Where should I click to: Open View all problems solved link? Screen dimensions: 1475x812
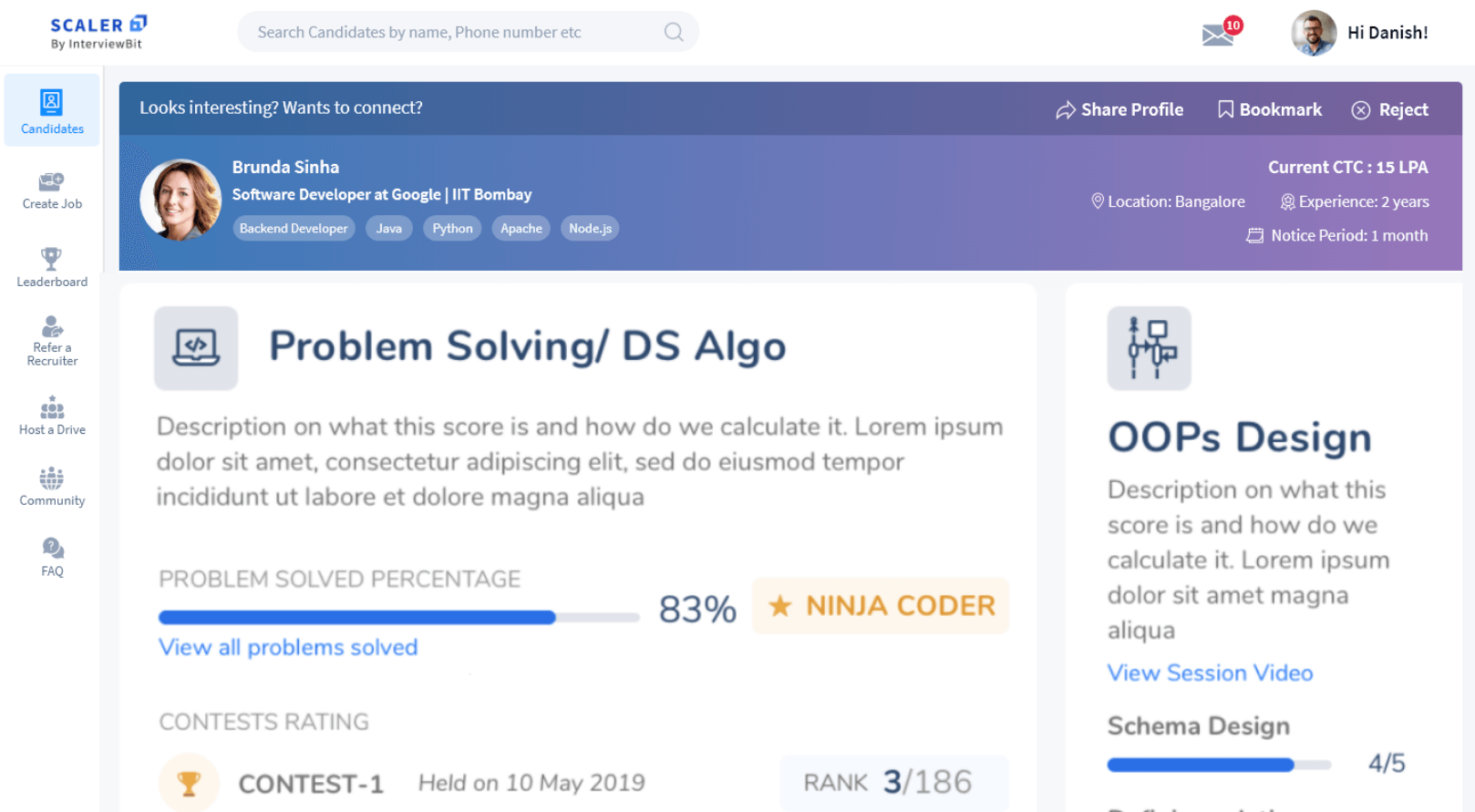click(288, 647)
